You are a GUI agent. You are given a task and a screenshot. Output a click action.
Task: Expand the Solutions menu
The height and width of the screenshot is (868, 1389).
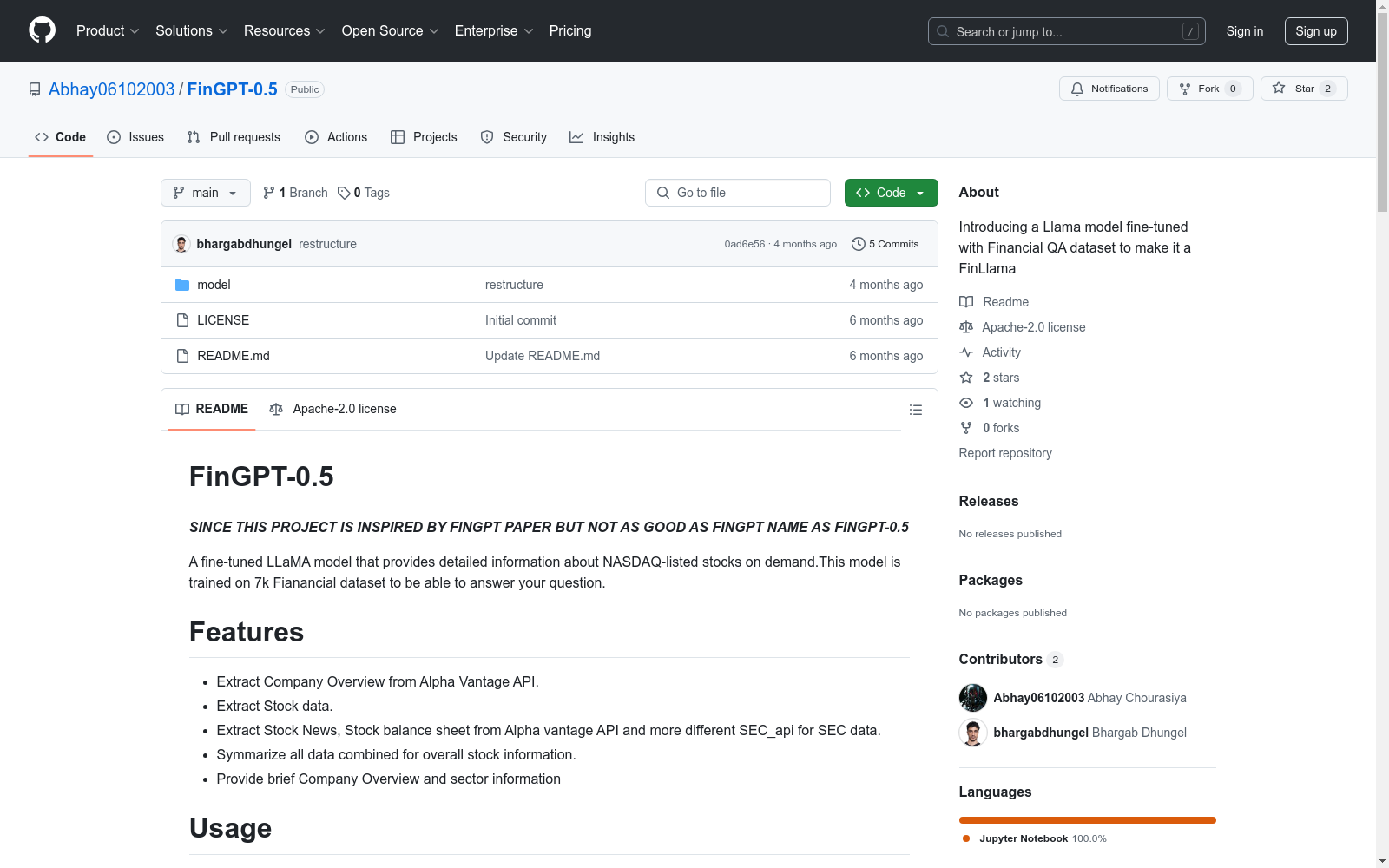(x=192, y=31)
